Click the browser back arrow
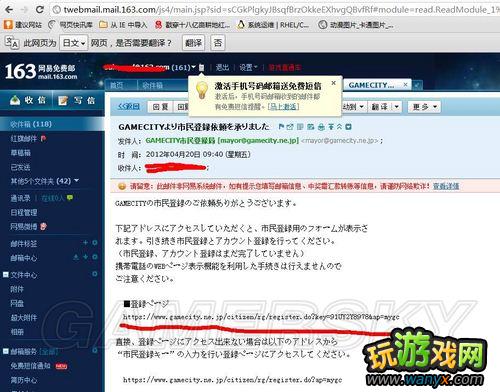Image resolution: width=500 pixels, height=392 pixels. [9, 9]
